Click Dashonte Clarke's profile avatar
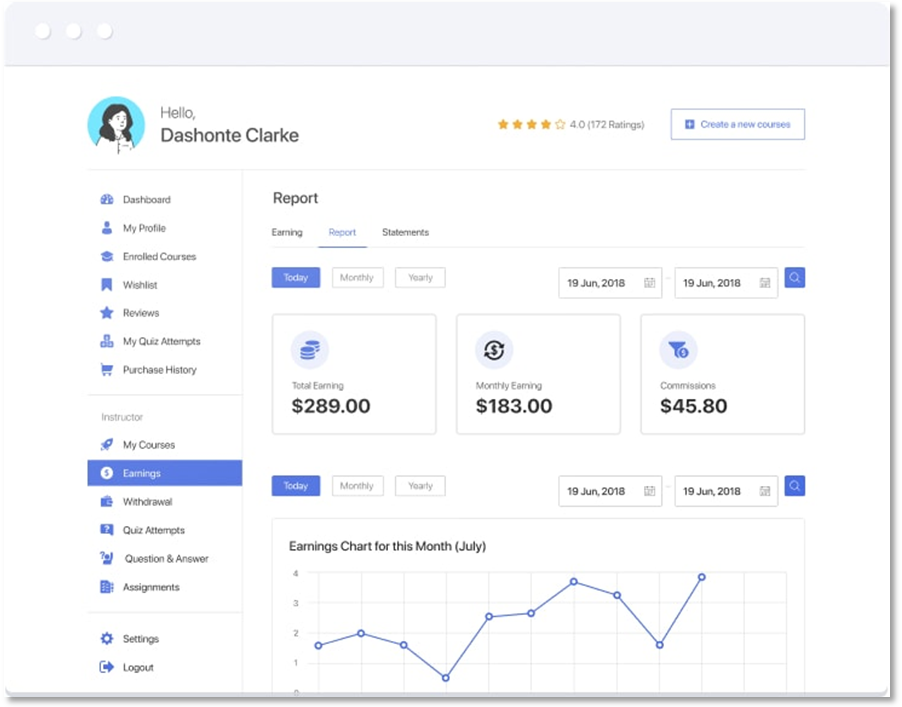Image resolution: width=902 pixels, height=707 pixels. (117, 125)
